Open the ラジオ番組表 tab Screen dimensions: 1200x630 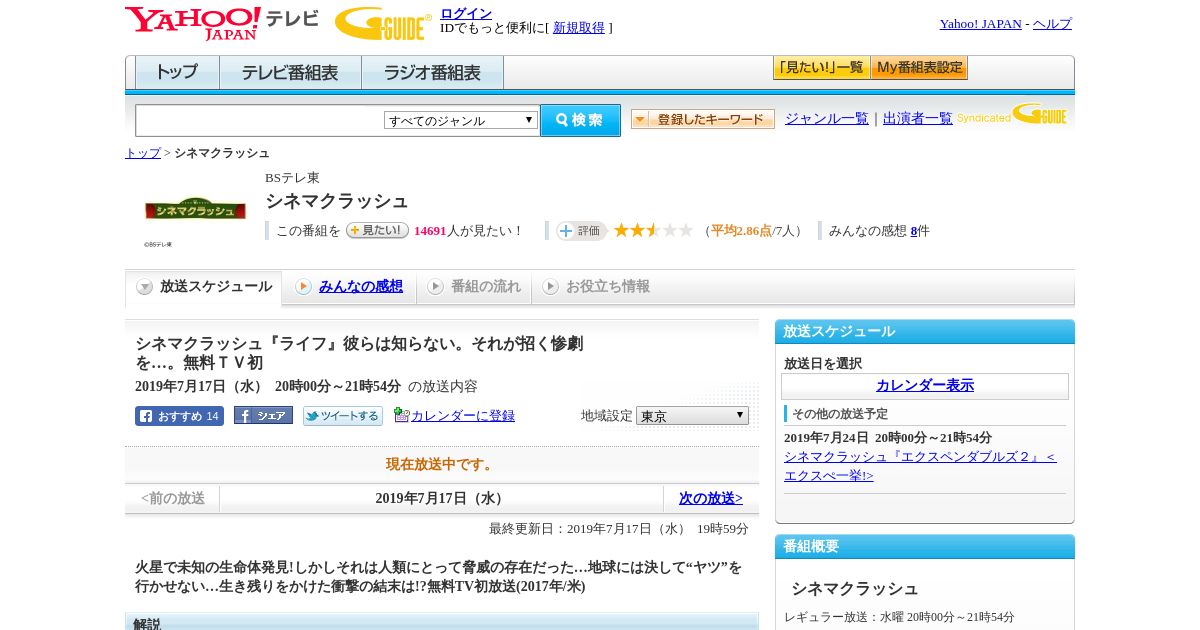coord(432,73)
